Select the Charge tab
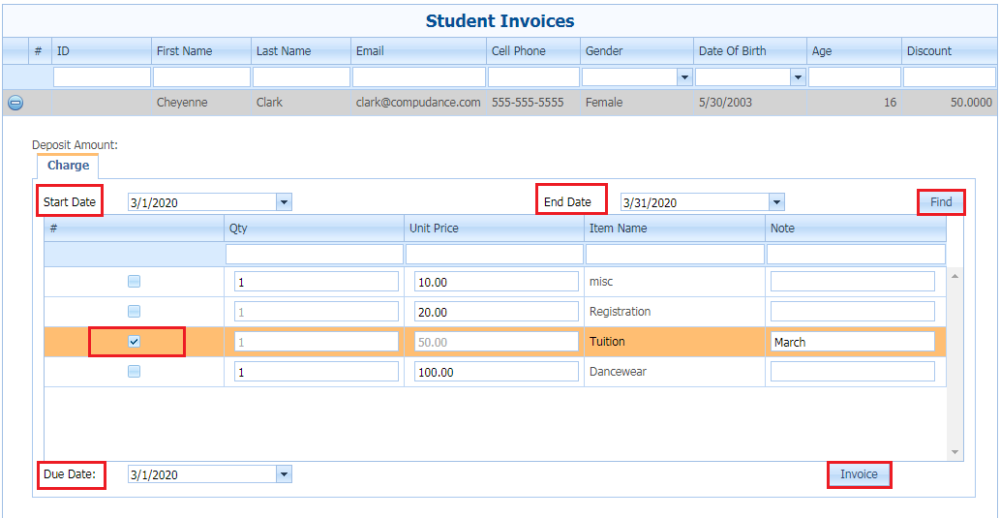Image resolution: width=1000 pixels, height=518 pixels. pyautogui.click(x=68, y=166)
